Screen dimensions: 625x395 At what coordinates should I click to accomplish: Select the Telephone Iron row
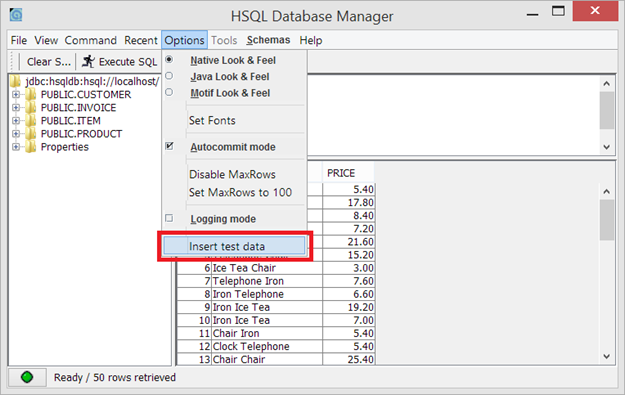click(276, 281)
